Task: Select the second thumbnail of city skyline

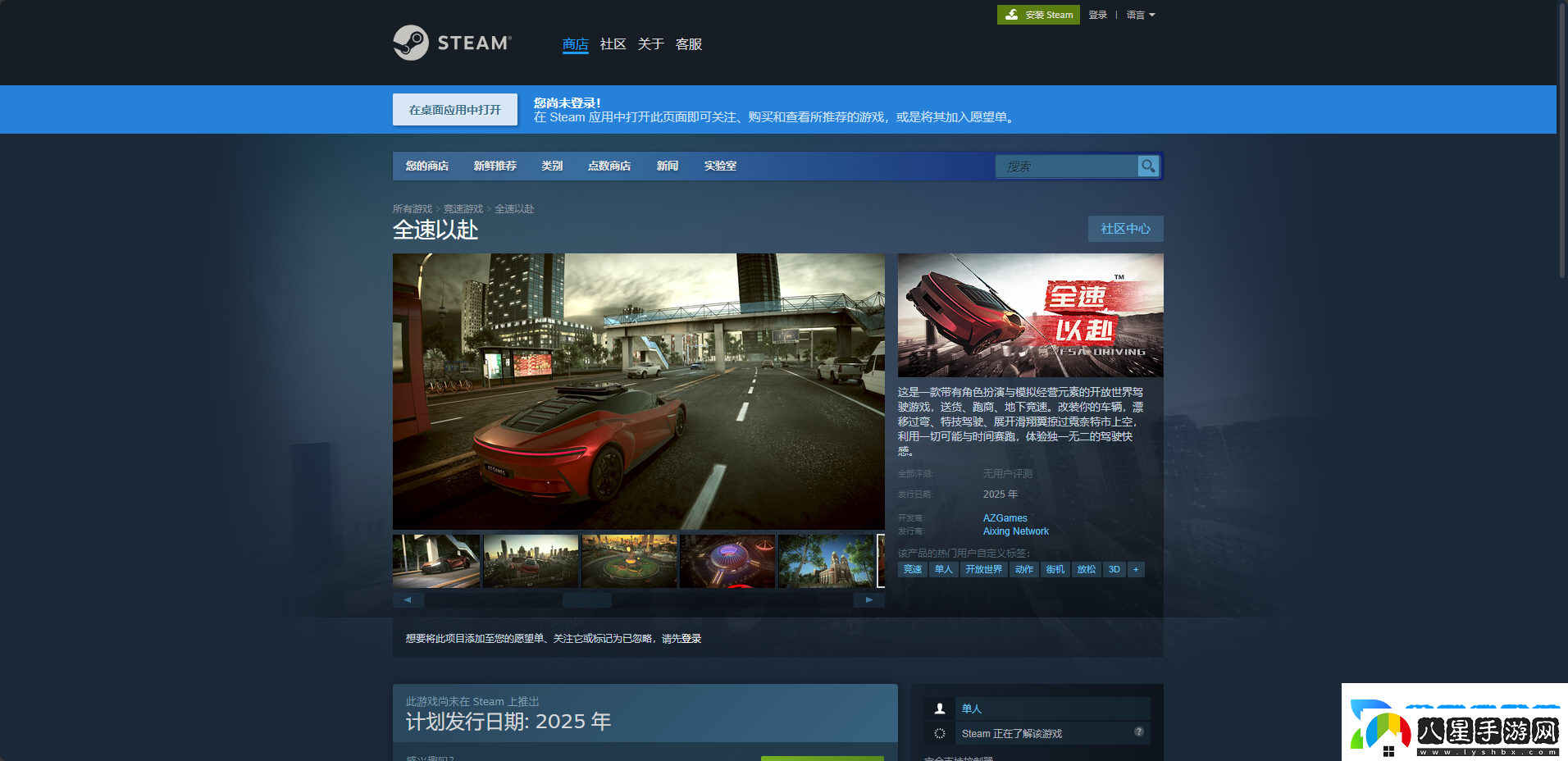Action: click(531, 561)
